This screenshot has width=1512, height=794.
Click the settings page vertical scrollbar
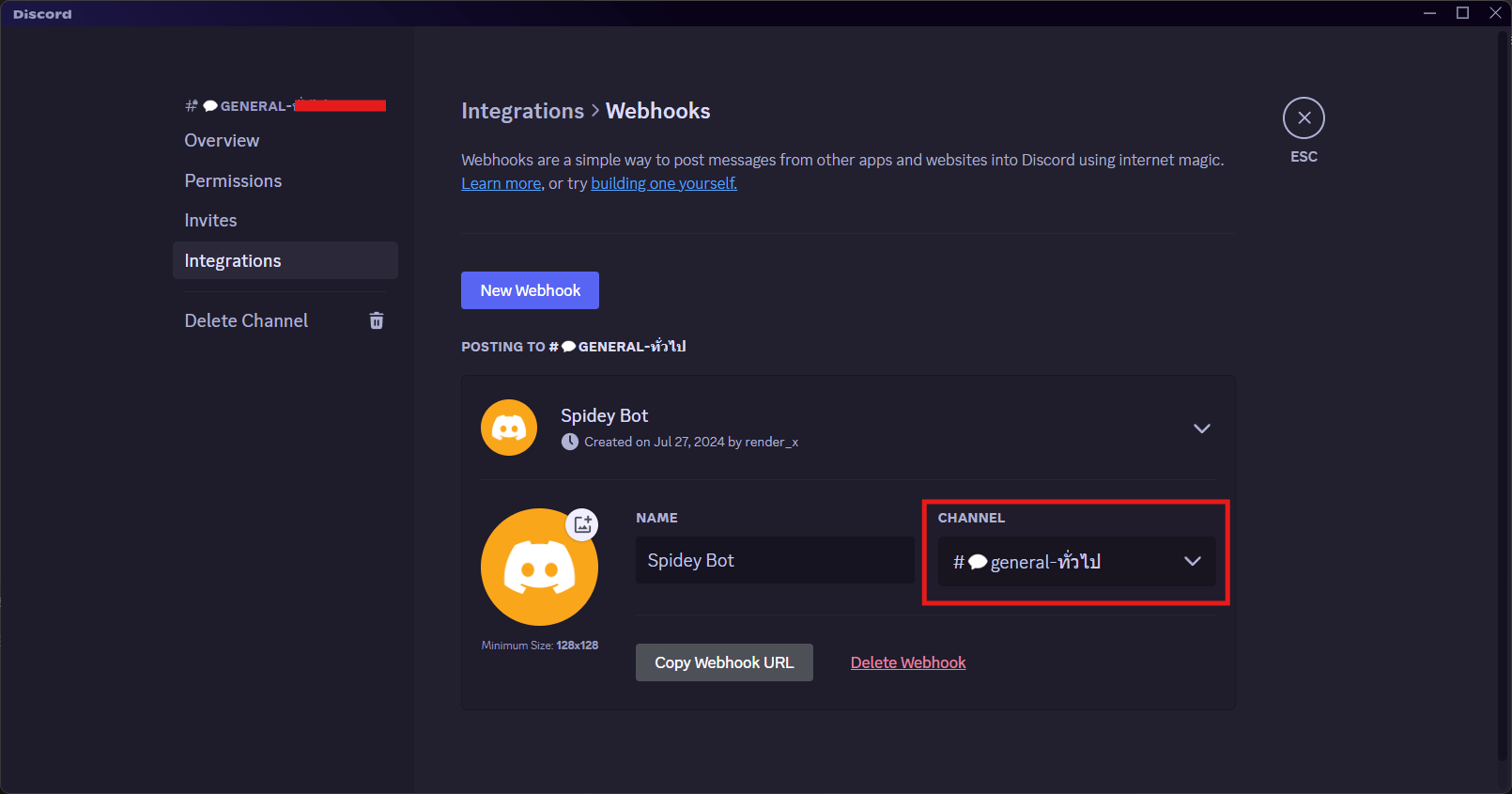[x=1503, y=395]
